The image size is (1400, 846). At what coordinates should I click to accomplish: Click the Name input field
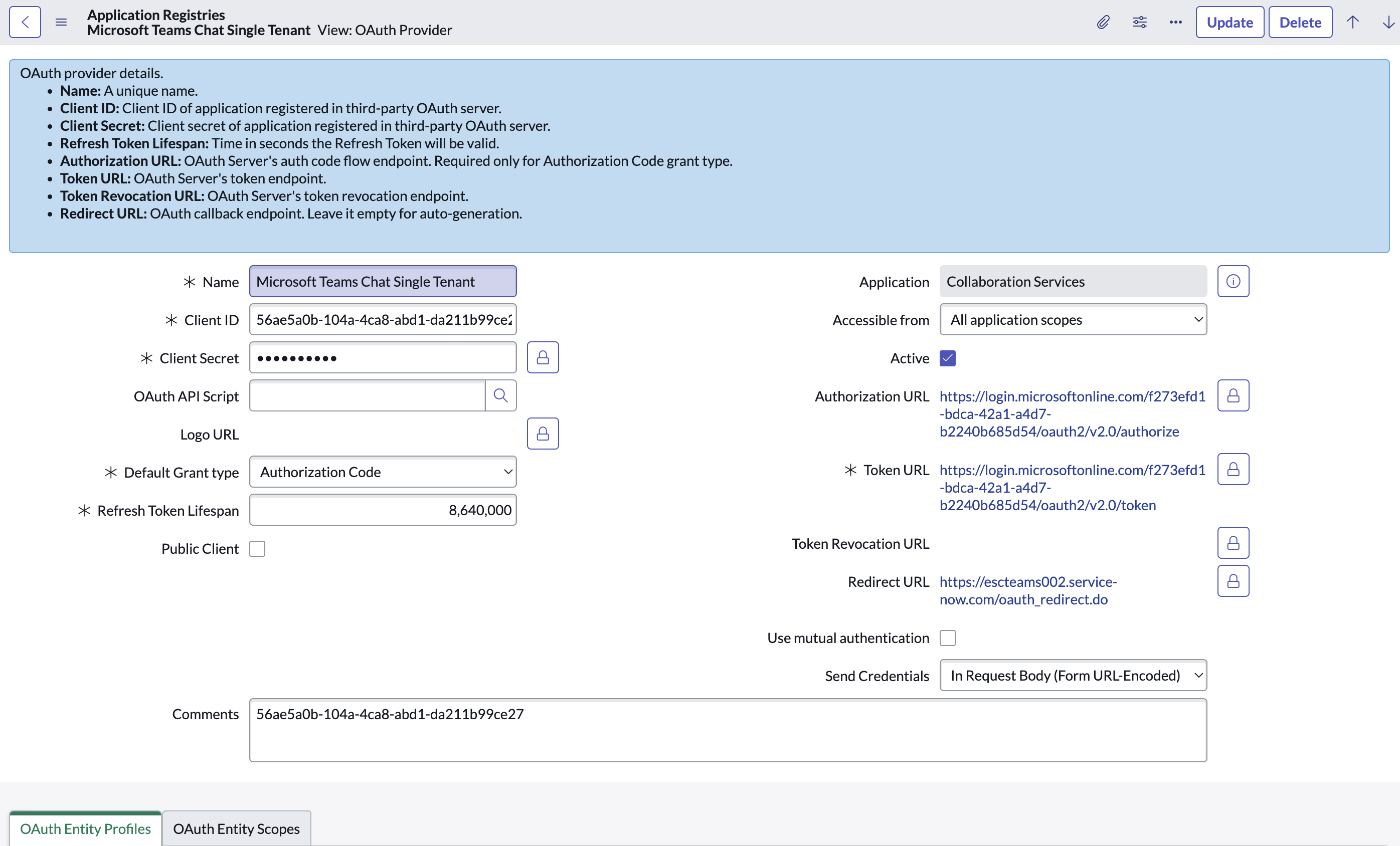click(383, 282)
